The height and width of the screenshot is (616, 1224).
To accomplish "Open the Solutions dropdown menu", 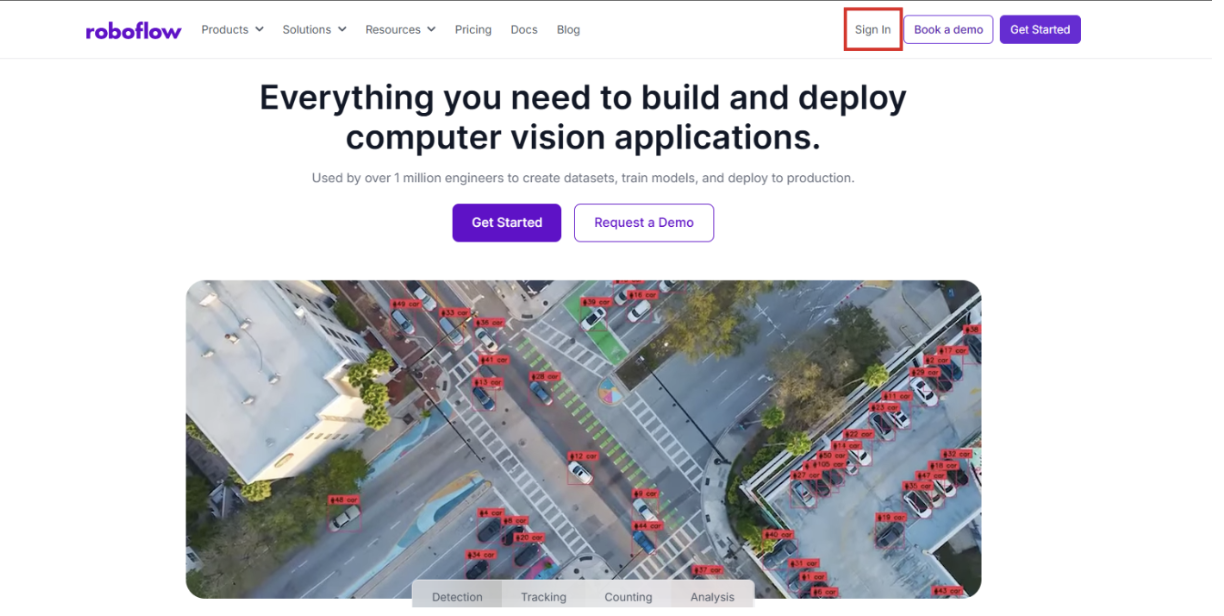I will pyautogui.click(x=314, y=30).
